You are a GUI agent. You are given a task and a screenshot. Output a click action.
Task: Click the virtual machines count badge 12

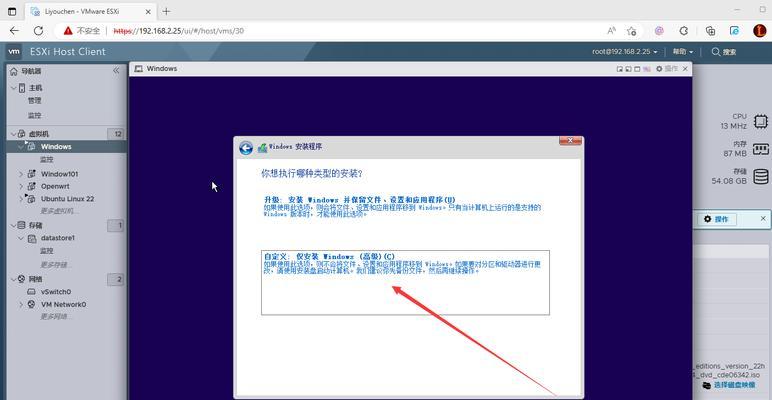pyautogui.click(x=117, y=133)
